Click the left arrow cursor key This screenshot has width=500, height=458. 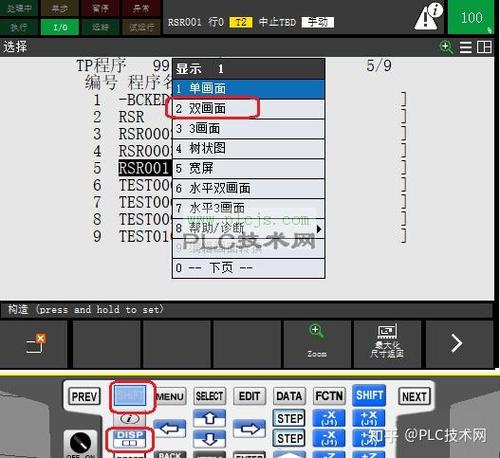(170, 428)
